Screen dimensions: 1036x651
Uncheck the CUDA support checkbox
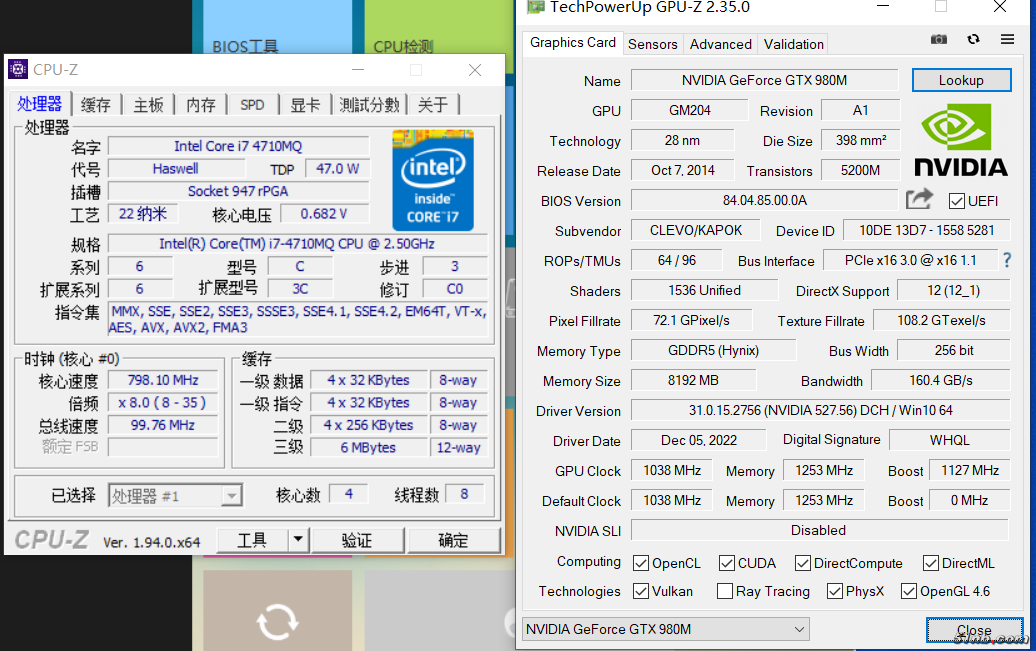click(x=727, y=563)
